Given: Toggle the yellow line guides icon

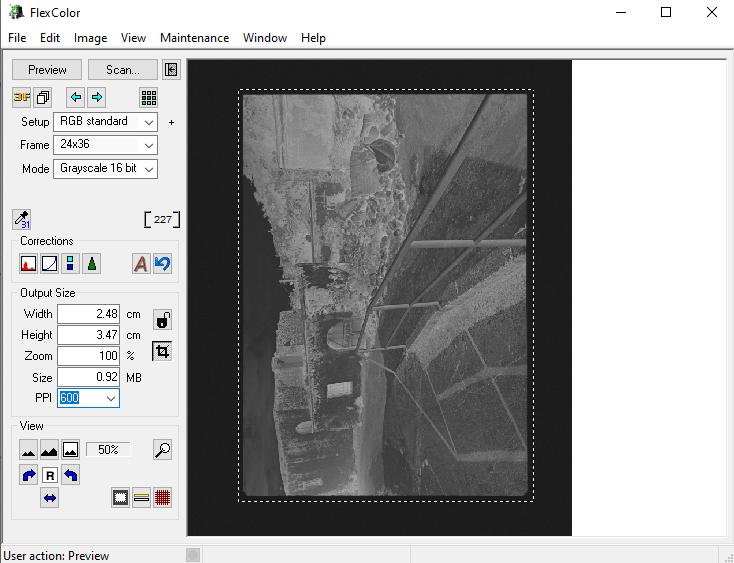Looking at the screenshot, I should point(141,498).
